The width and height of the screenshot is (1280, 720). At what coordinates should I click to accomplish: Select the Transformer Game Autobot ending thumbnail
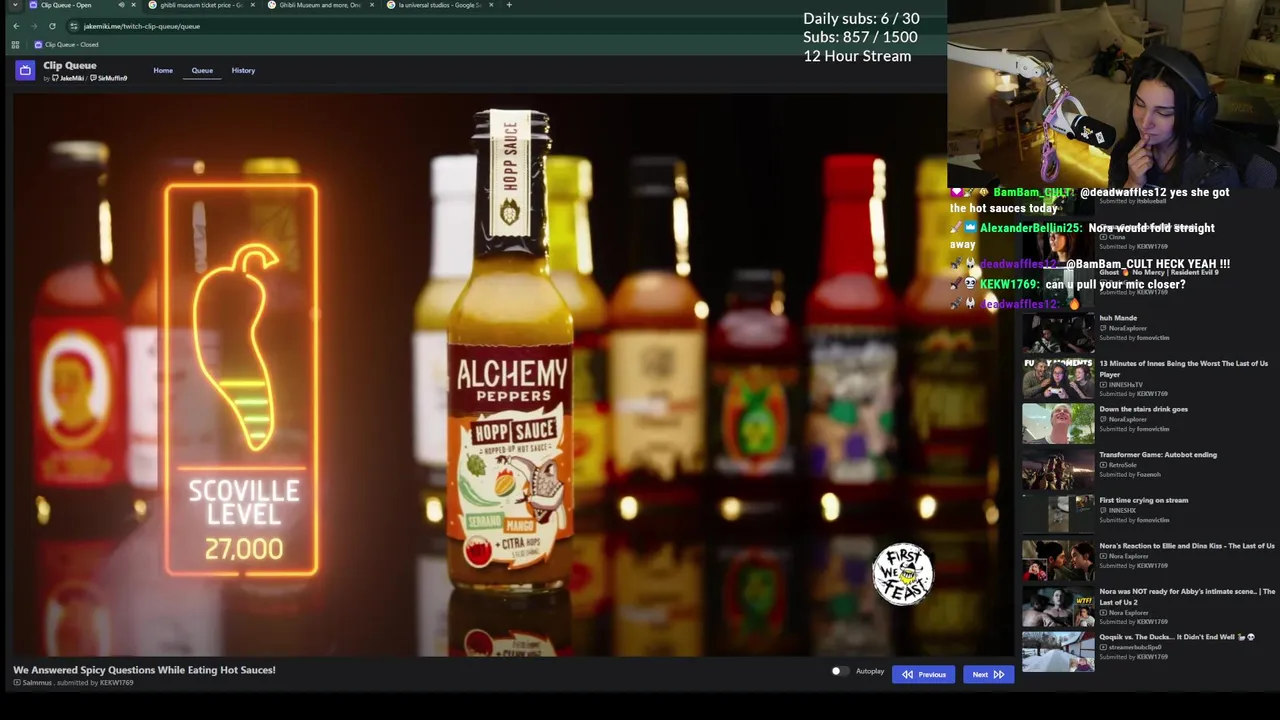[1058, 469]
